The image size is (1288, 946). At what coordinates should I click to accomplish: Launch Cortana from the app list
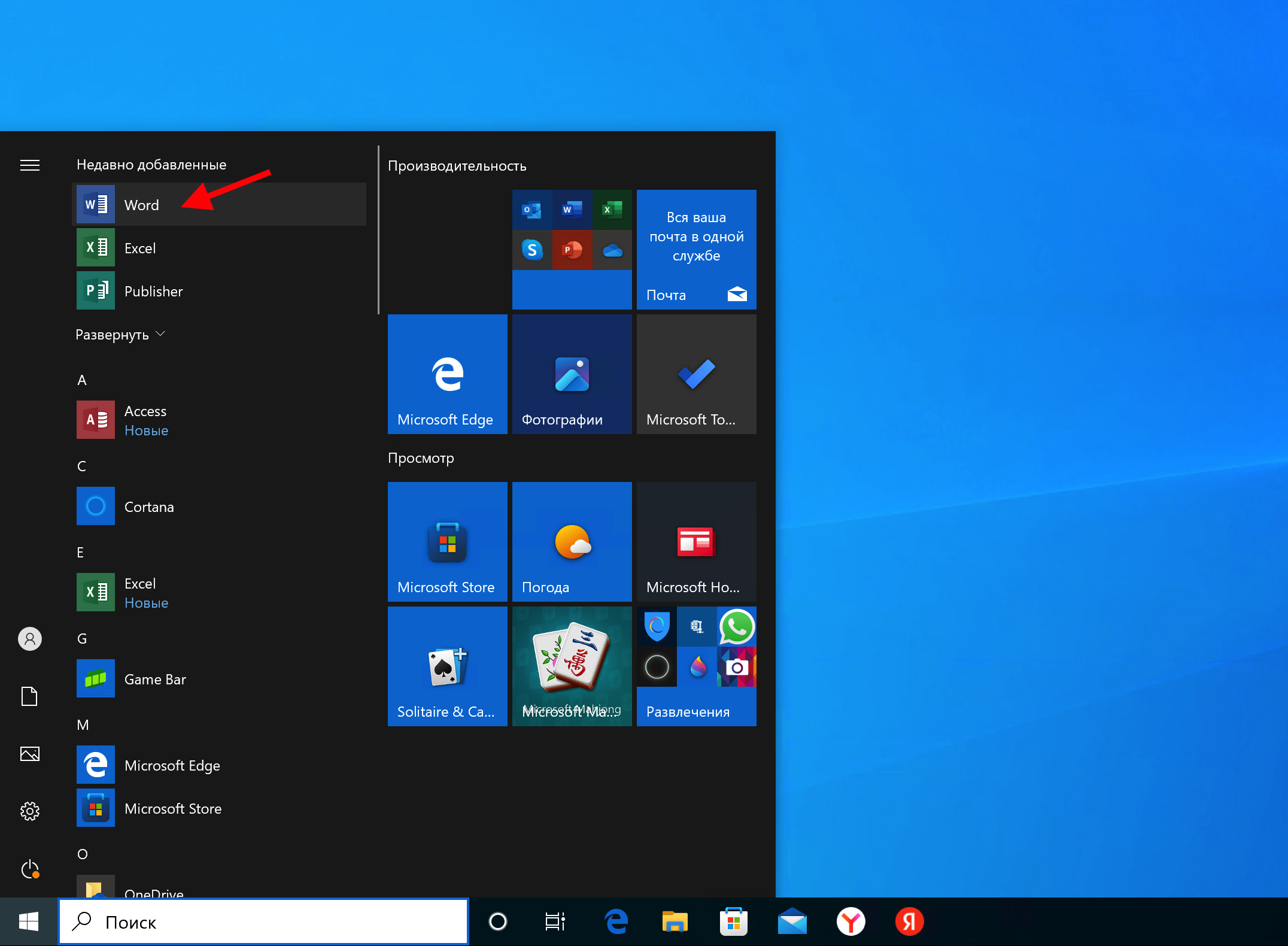pos(219,507)
